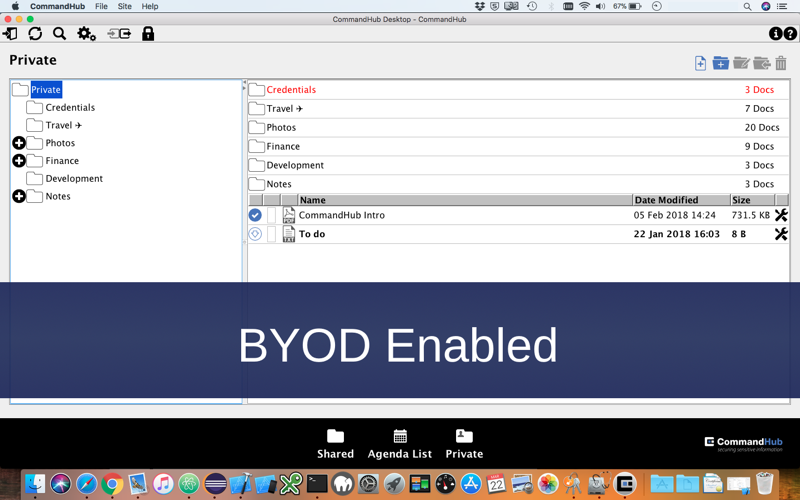Screen dimensions: 800x500
Task: Click the grey edit folder pencil icon
Action: pos(741,63)
